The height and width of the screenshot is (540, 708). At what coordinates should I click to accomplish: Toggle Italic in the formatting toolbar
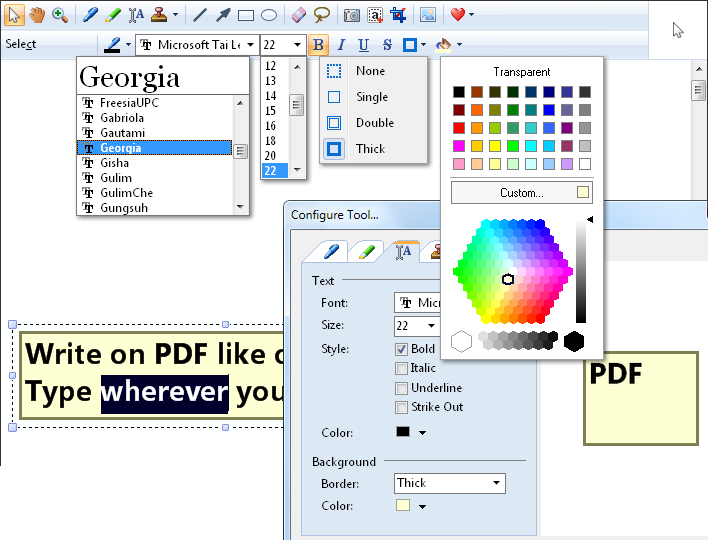coord(340,45)
